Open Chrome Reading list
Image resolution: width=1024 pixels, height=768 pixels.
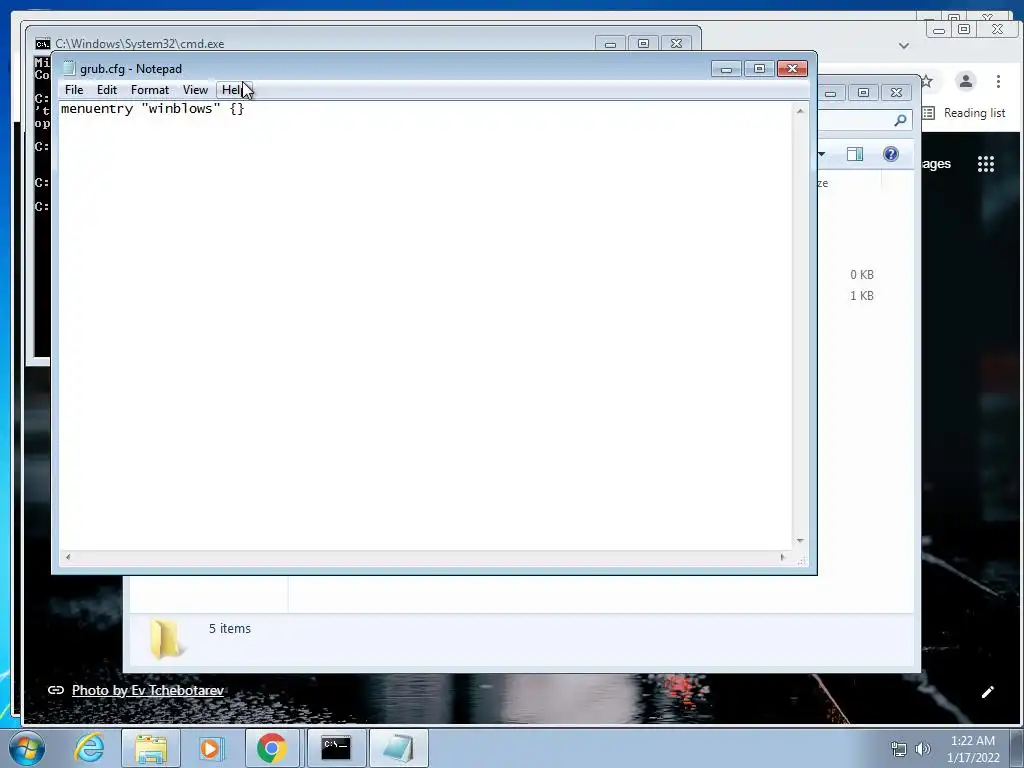(x=964, y=113)
